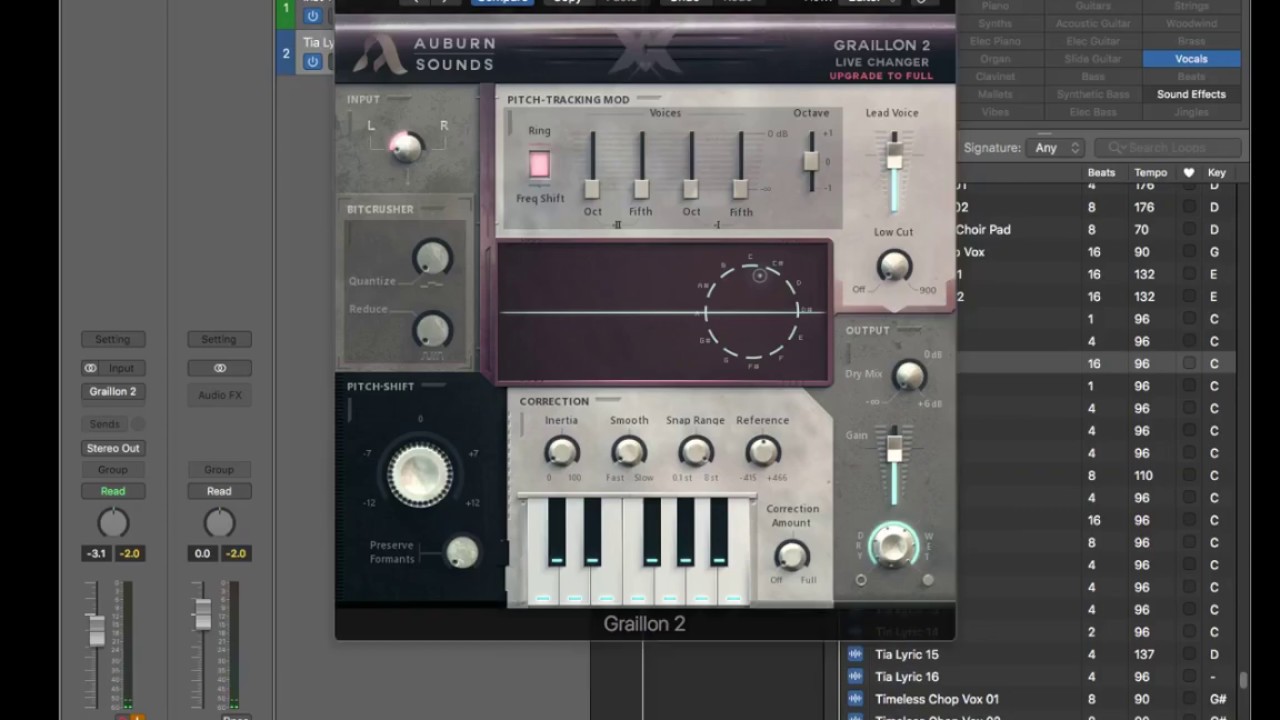
Task: Click the Search Loops field
Action: coord(1168,147)
